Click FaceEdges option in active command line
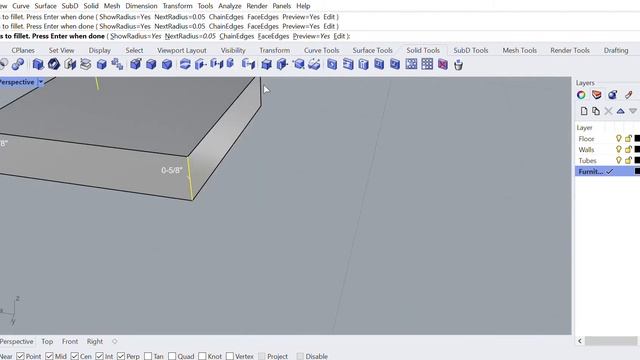Screen dimensions: 640x360 (x=273, y=36)
